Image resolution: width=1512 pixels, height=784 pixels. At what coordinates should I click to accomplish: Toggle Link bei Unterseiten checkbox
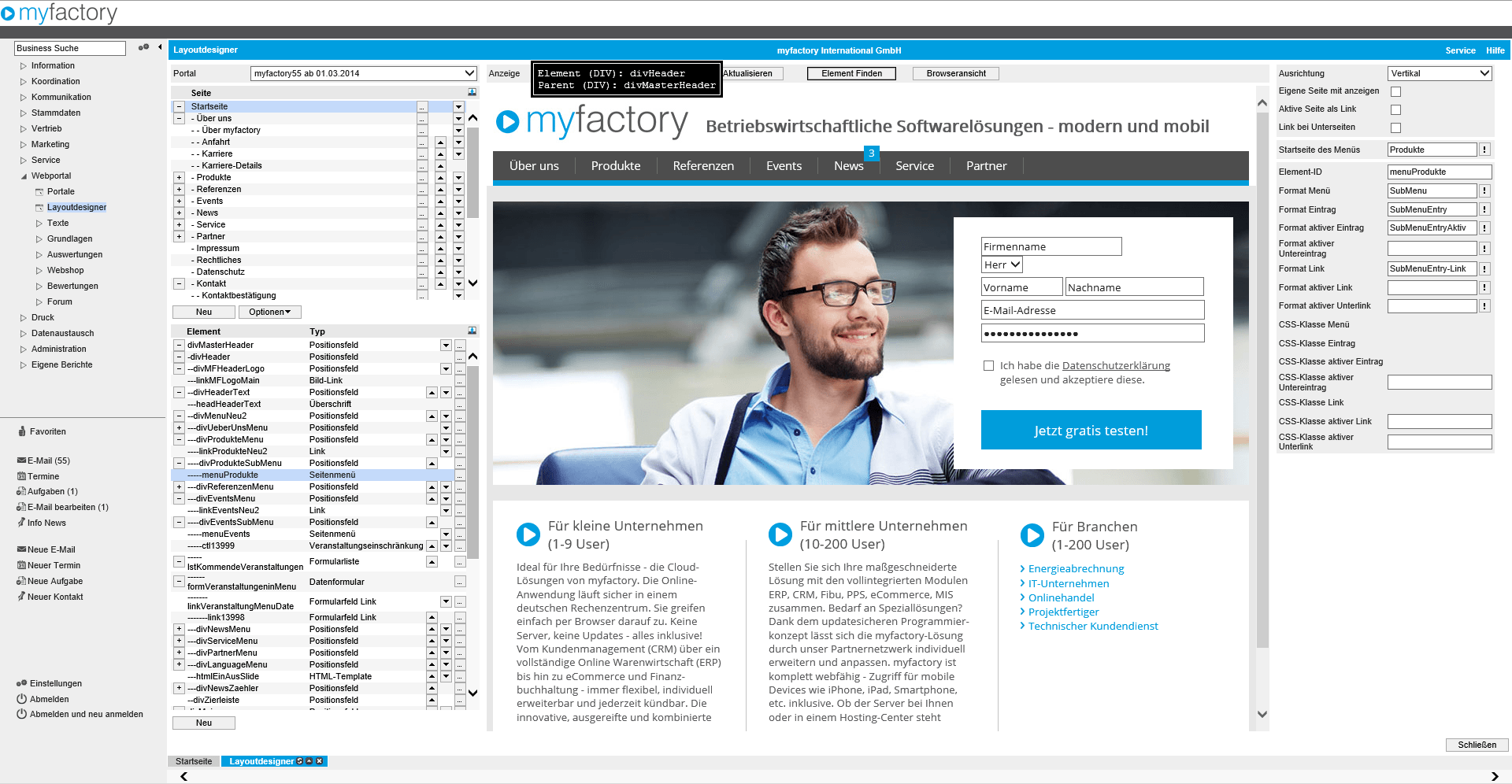pyautogui.click(x=1395, y=128)
